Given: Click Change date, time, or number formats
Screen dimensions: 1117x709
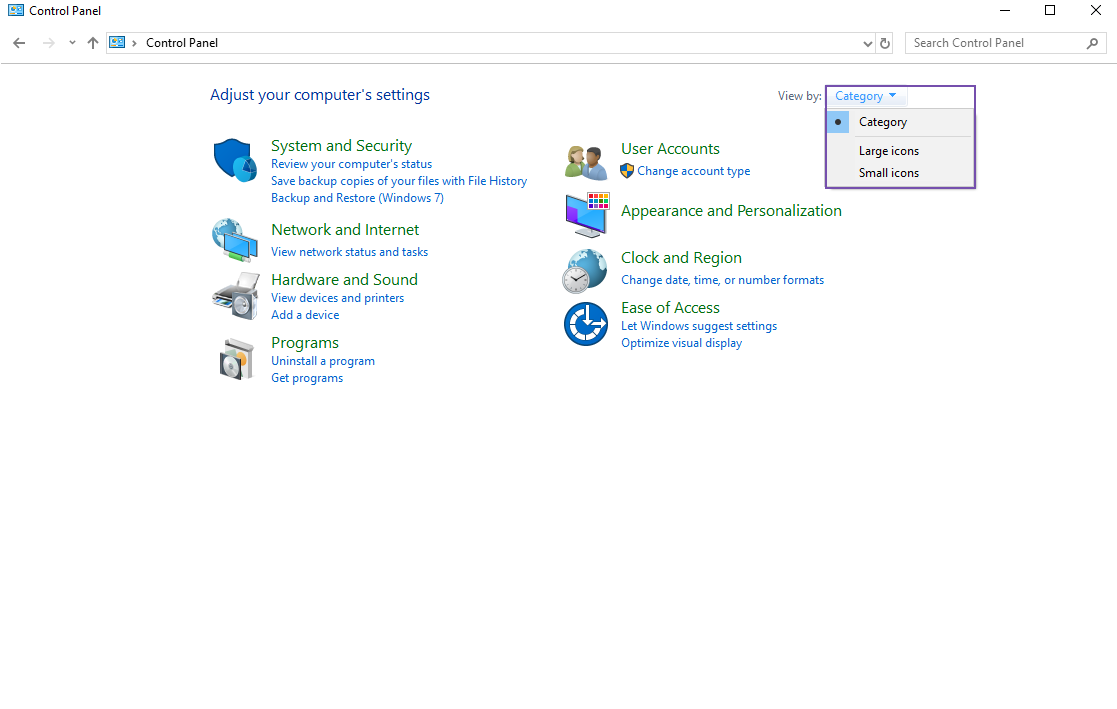Looking at the screenshot, I should pyautogui.click(x=722, y=280).
